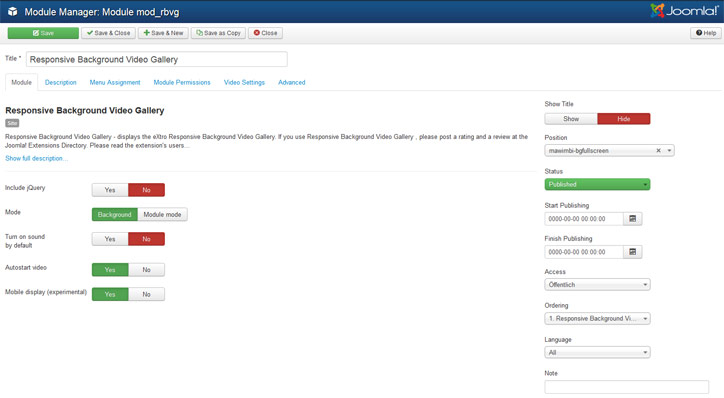This screenshot has width=724, height=398.
Task: Click Save & New button
Action: (x=163, y=33)
